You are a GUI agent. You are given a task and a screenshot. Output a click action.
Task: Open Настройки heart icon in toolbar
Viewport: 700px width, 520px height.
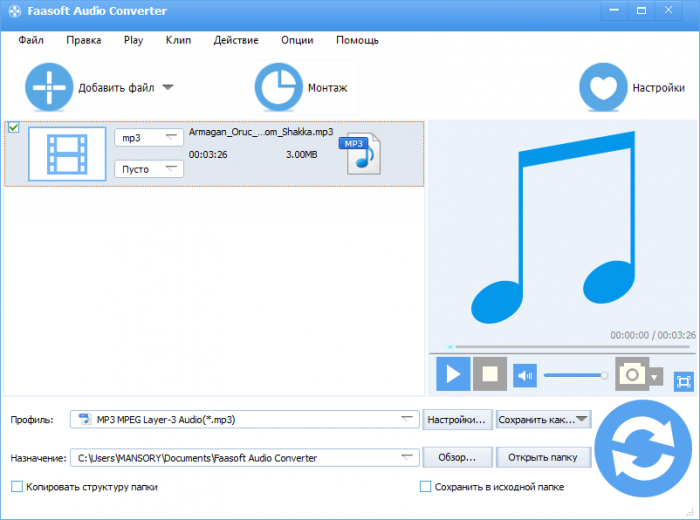(x=604, y=88)
